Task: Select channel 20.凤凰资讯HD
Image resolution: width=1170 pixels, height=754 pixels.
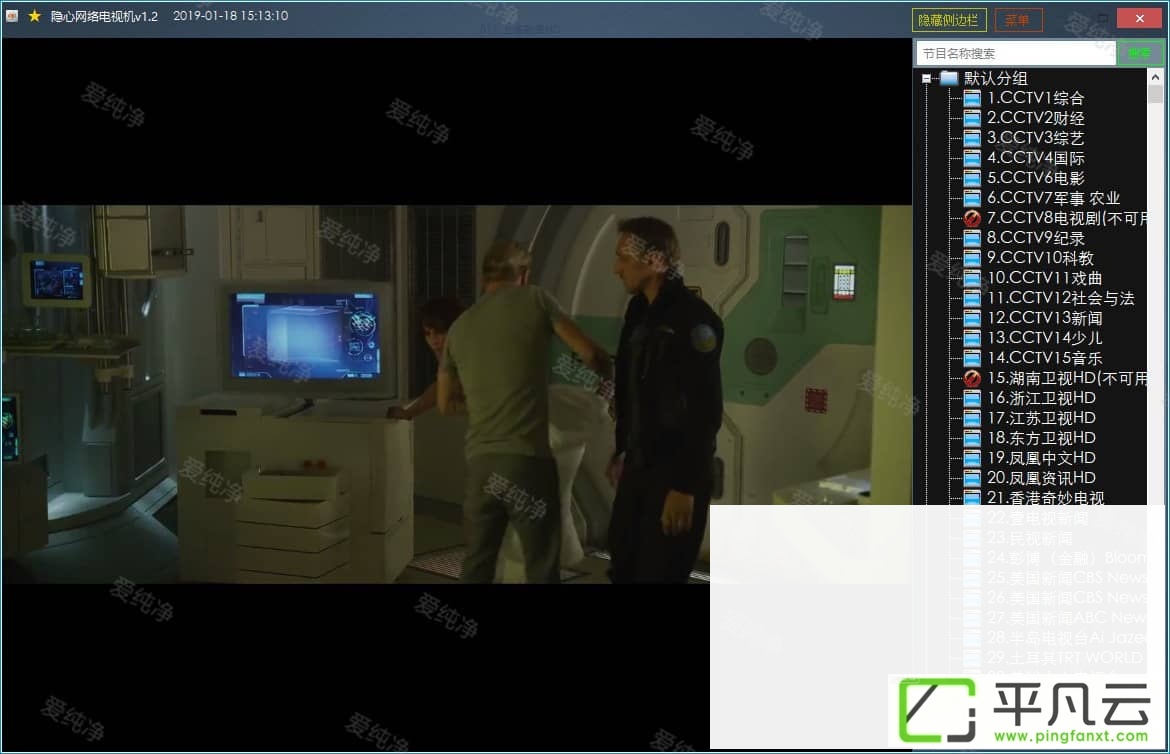Action: [x=1041, y=478]
